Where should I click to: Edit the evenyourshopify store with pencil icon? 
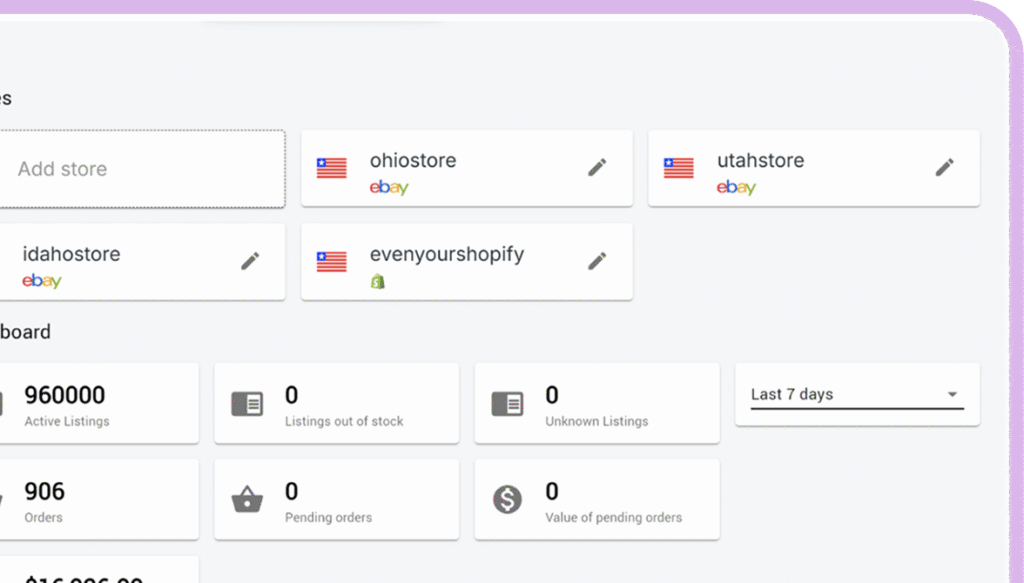pyautogui.click(x=597, y=261)
